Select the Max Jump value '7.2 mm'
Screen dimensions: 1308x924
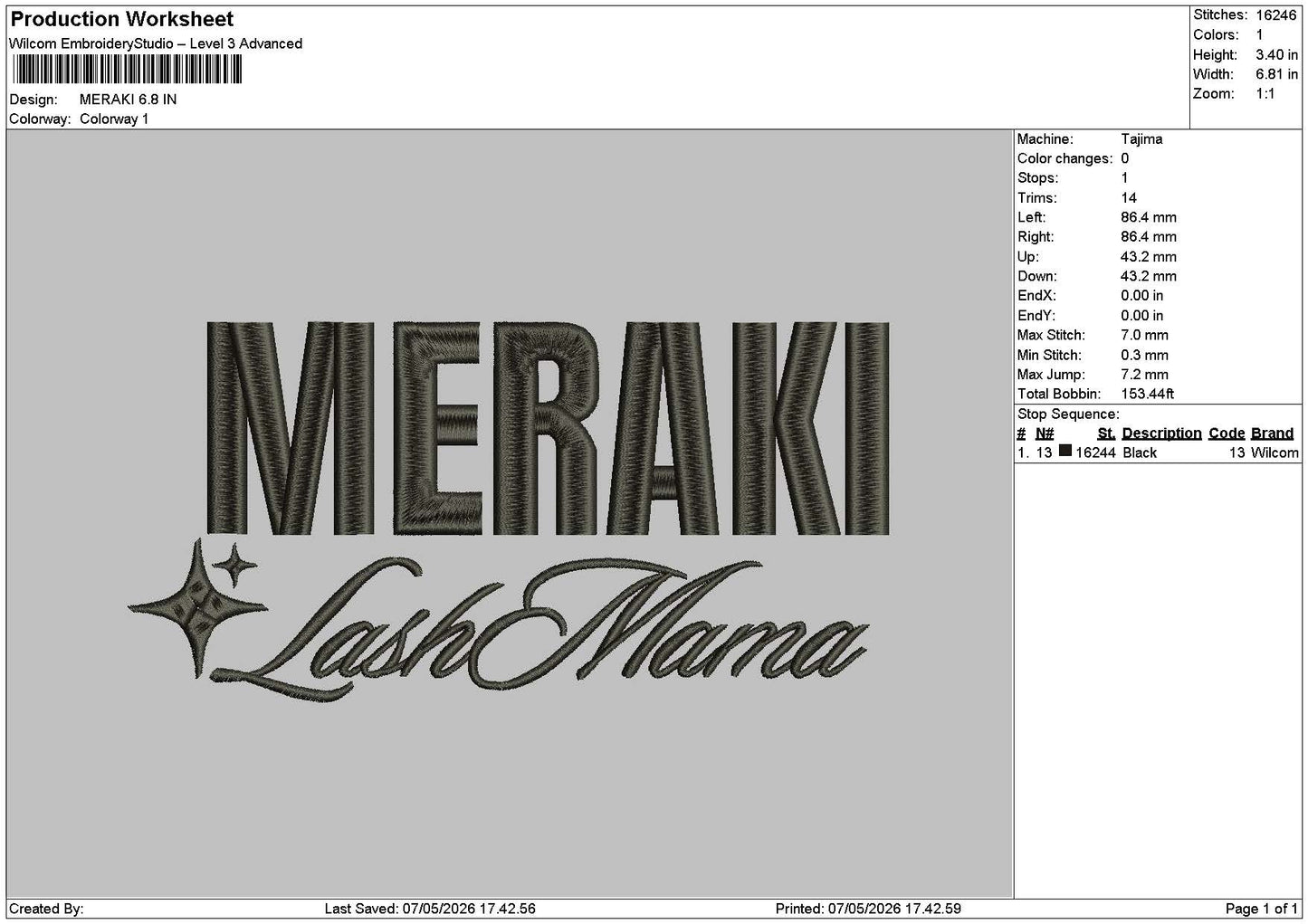(x=1144, y=375)
